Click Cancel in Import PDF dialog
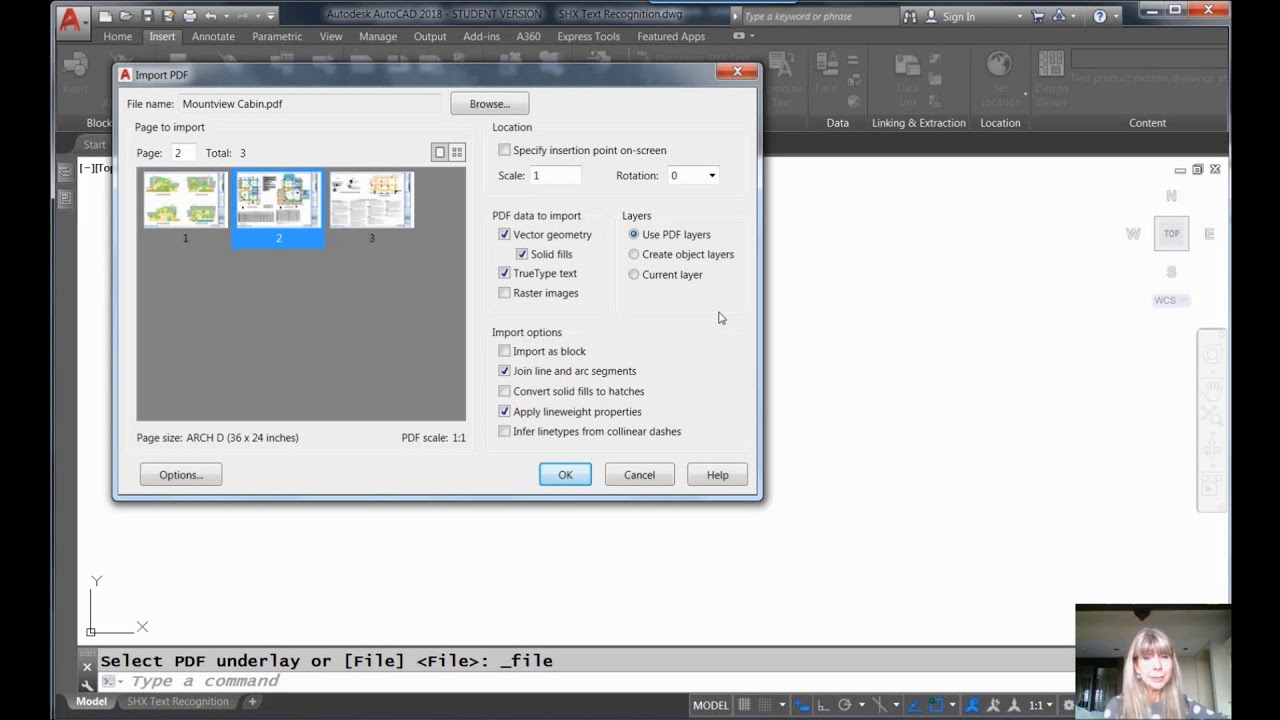Viewport: 1280px width, 720px height. tap(639, 475)
